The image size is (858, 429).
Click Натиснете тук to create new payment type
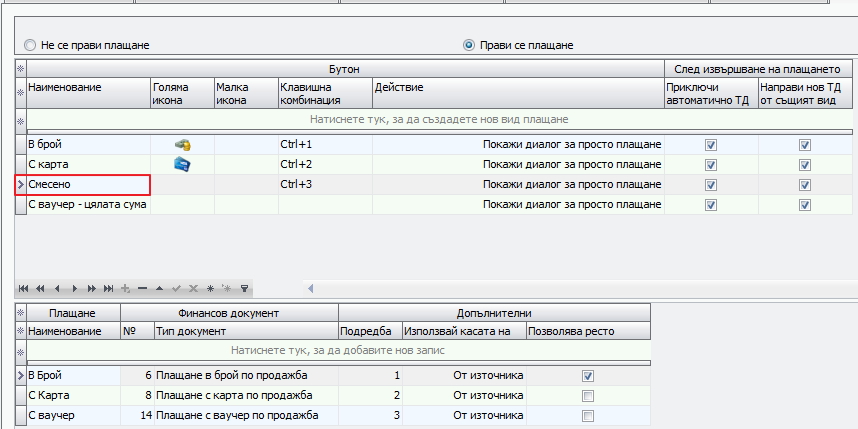pos(439,119)
